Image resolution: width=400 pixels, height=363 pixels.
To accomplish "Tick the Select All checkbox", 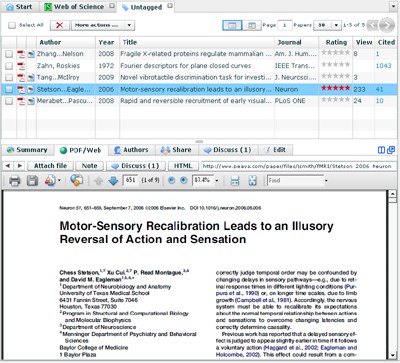I will (12, 25).
